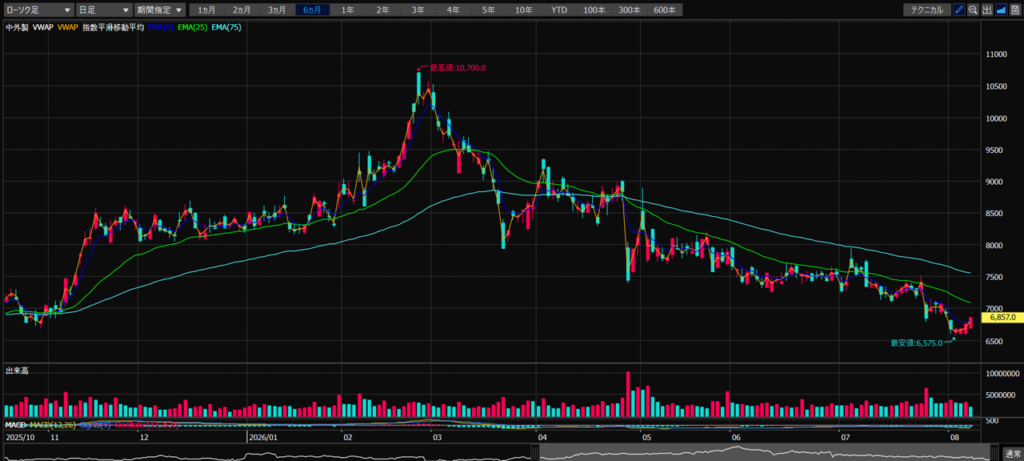This screenshot has width=1024, height=461.
Task: Click the 通常 button beside the navigator
Action: 1013,453
